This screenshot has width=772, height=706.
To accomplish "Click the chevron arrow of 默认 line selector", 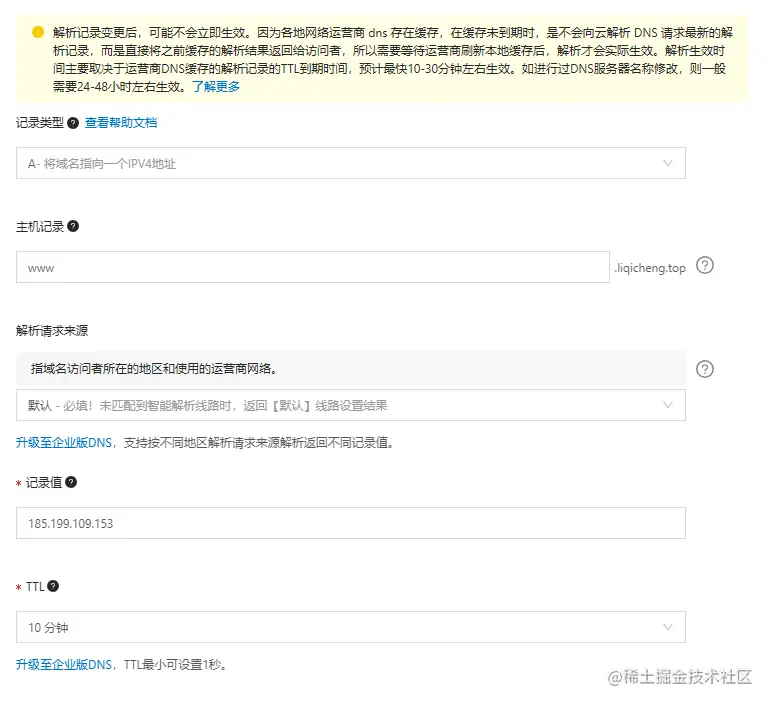I will (668, 405).
